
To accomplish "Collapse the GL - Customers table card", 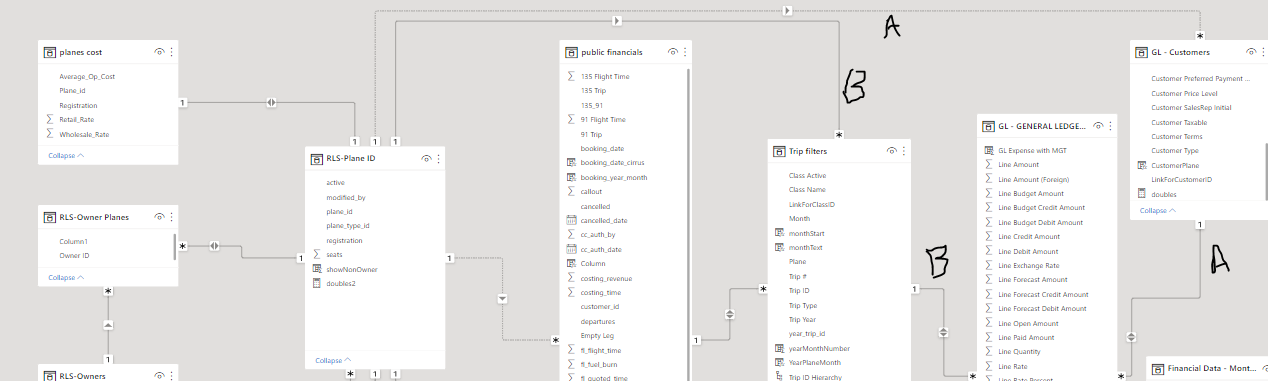I will pyautogui.click(x=1158, y=210).
